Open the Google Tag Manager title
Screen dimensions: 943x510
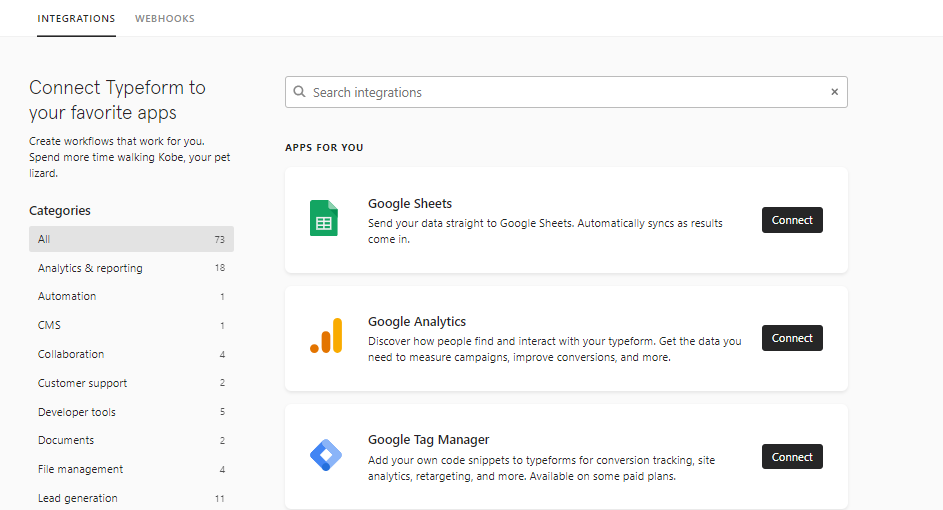click(x=428, y=440)
